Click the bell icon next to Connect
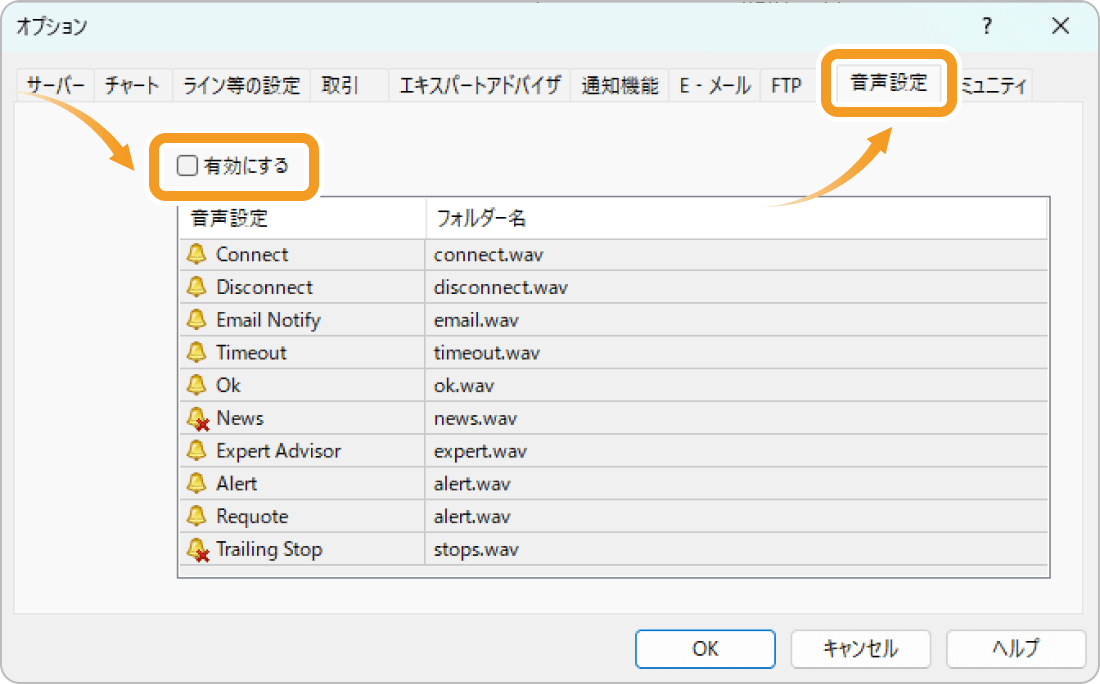Screen dimensions: 1100x684 (196, 254)
